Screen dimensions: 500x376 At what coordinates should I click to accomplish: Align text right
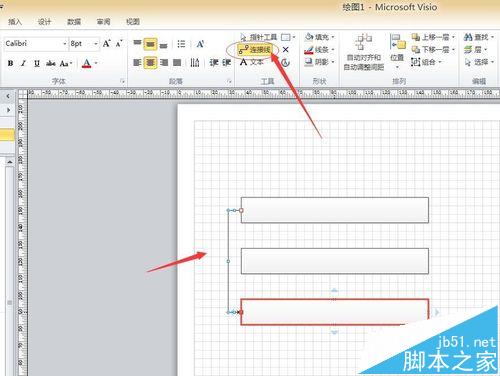(x=164, y=63)
